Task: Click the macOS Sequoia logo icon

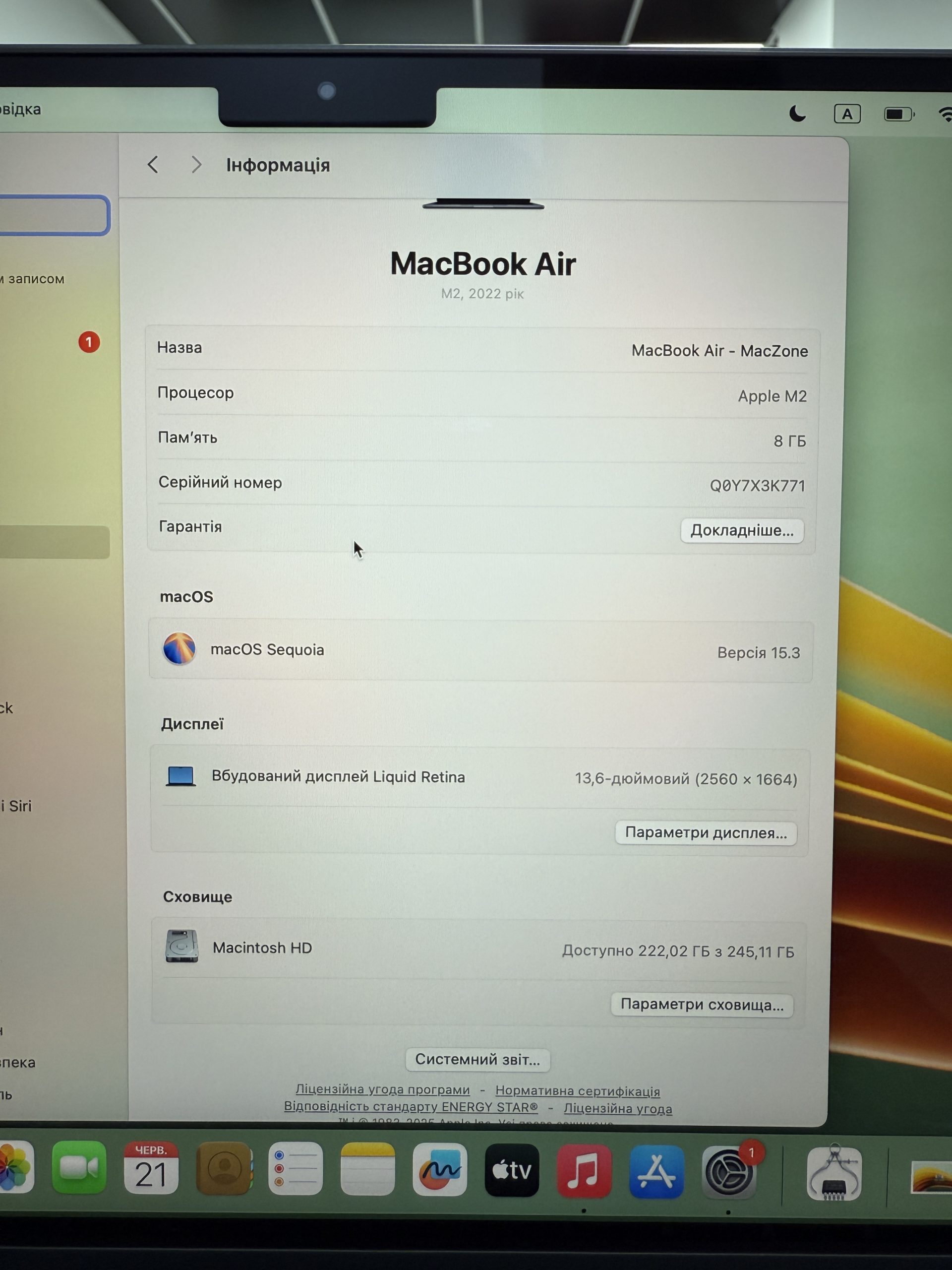Action: coord(179,649)
